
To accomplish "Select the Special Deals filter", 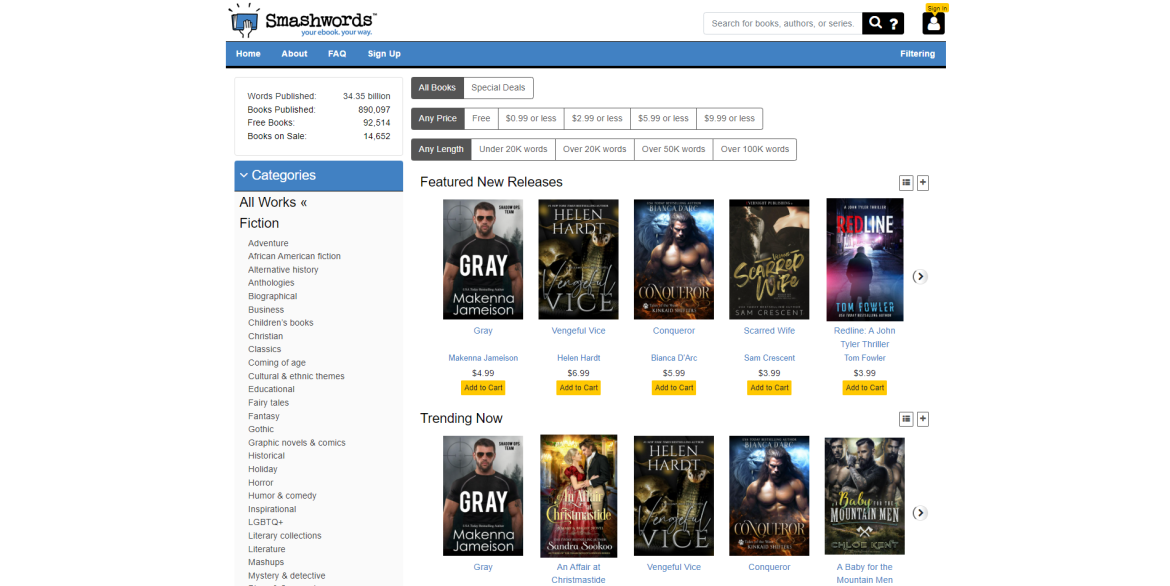I will (x=498, y=87).
